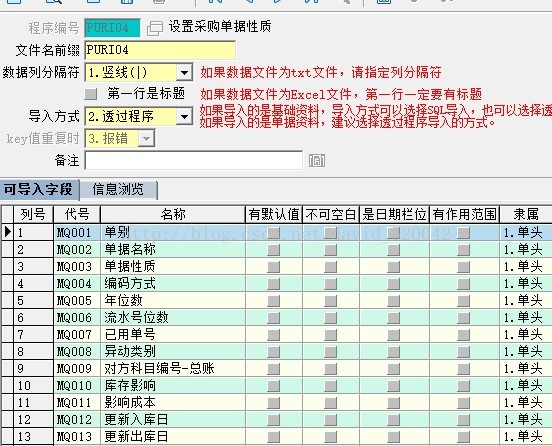The width and height of the screenshot is (552, 446).
Task: Select the MQ004 code cell
Action: tap(77, 284)
